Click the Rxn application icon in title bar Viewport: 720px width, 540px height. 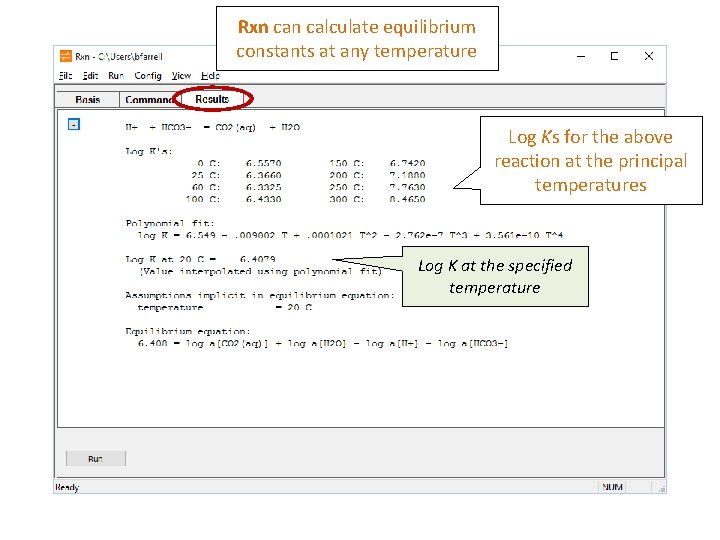click(x=66, y=56)
